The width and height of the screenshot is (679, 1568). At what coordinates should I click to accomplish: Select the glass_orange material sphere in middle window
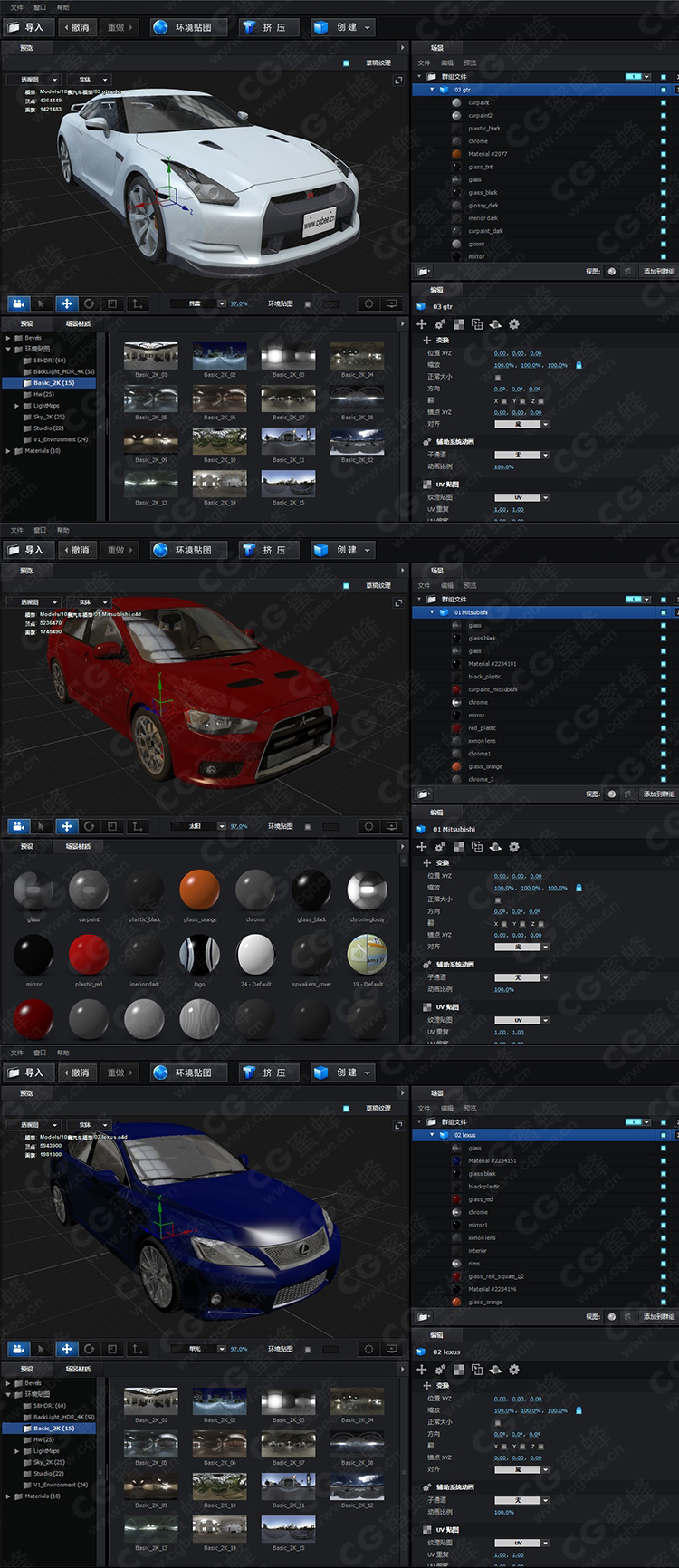[199, 890]
